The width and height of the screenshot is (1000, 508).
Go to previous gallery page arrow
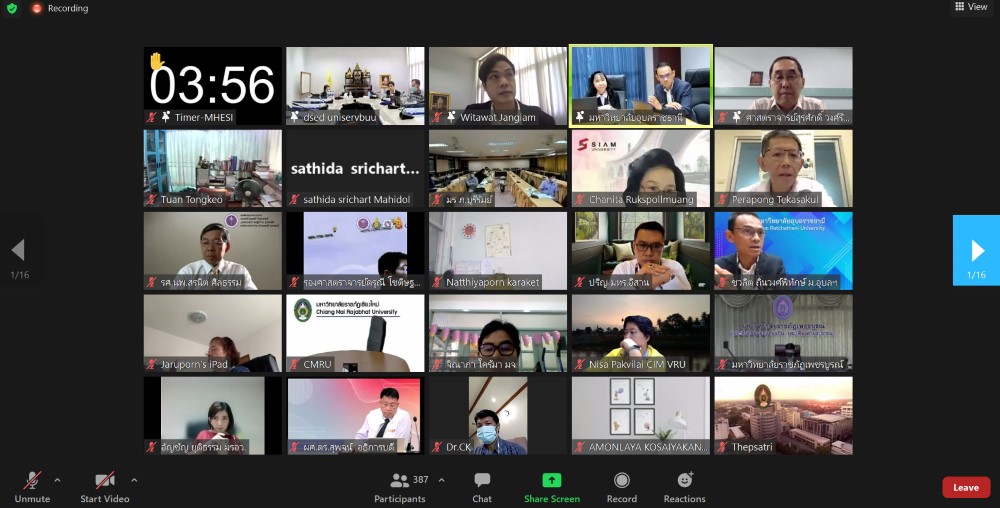18,250
